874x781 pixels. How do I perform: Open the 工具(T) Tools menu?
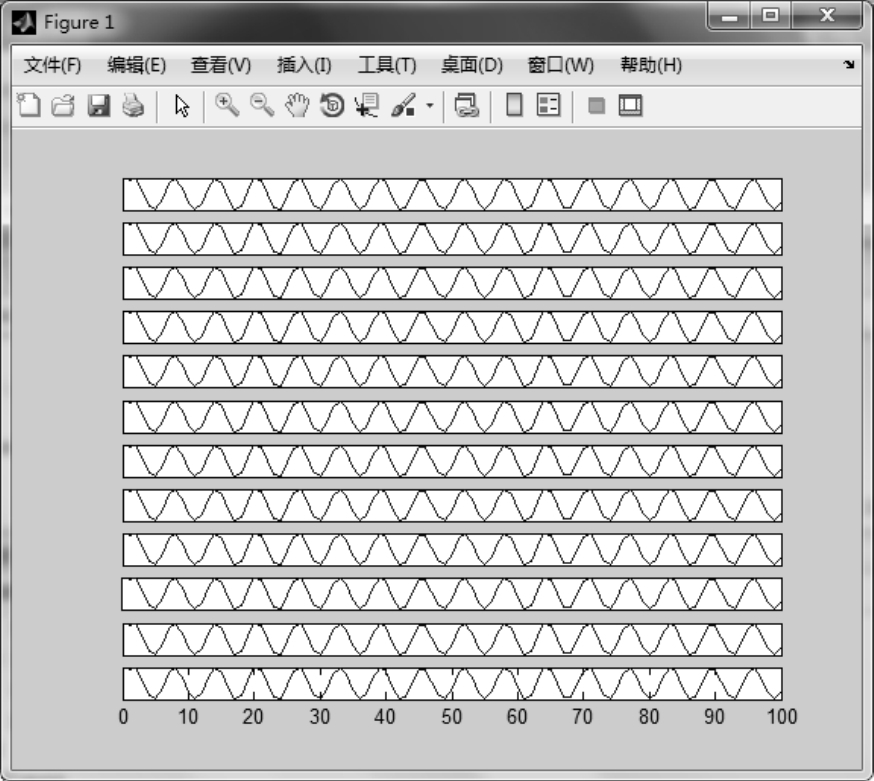(386, 66)
